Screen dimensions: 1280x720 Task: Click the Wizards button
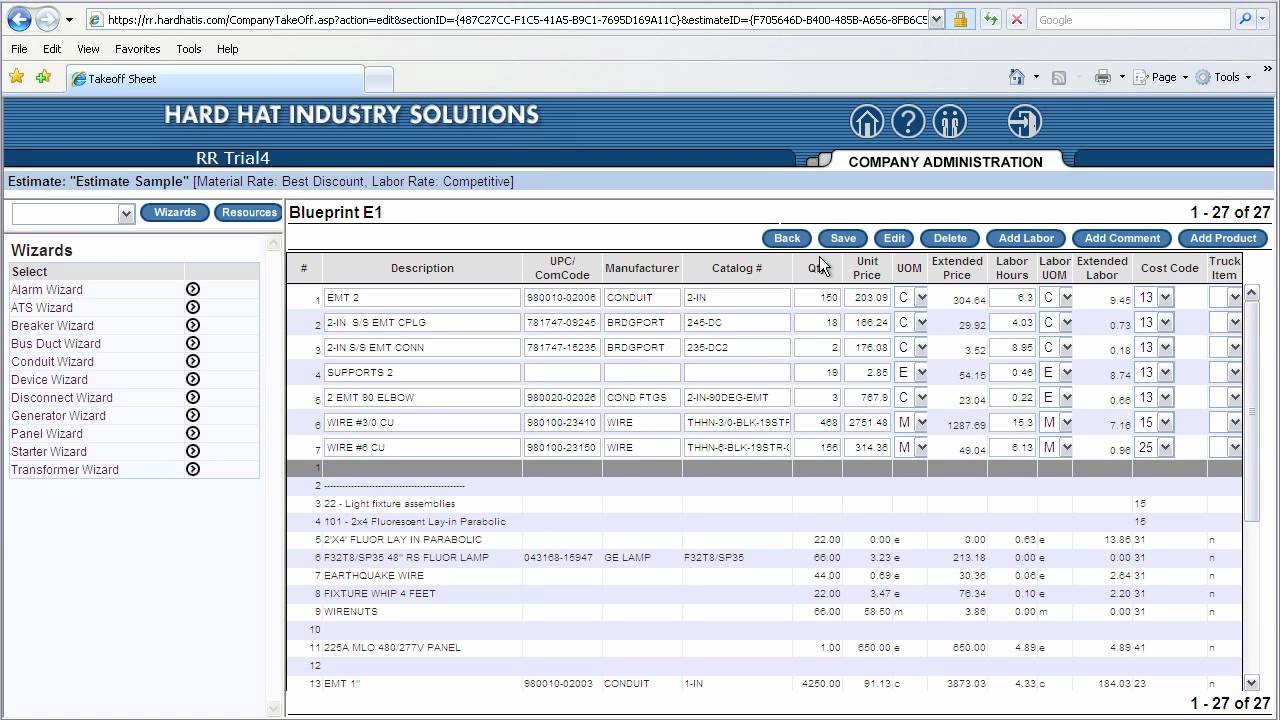[175, 212]
